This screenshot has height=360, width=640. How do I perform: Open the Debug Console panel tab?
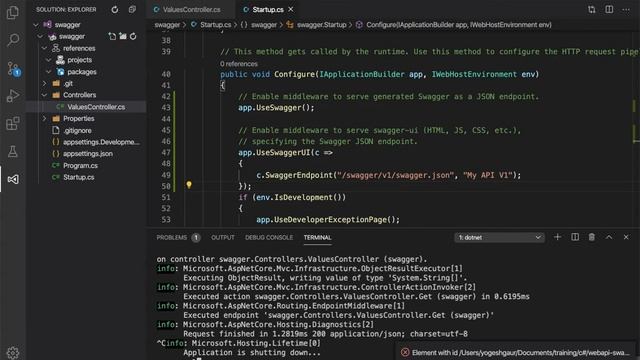click(x=269, y=238)
